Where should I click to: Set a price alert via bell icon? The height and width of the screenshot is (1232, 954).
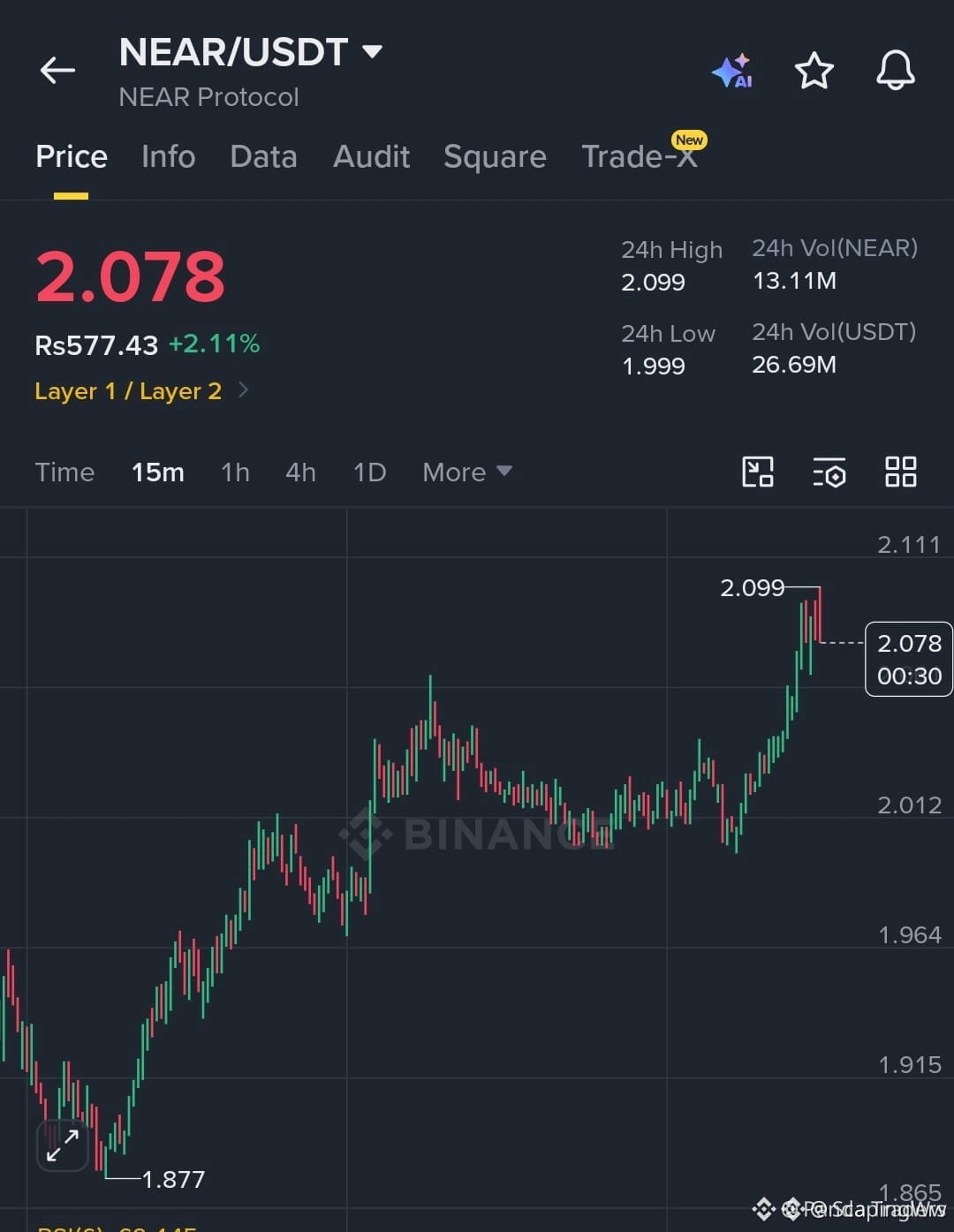point(895,70)
